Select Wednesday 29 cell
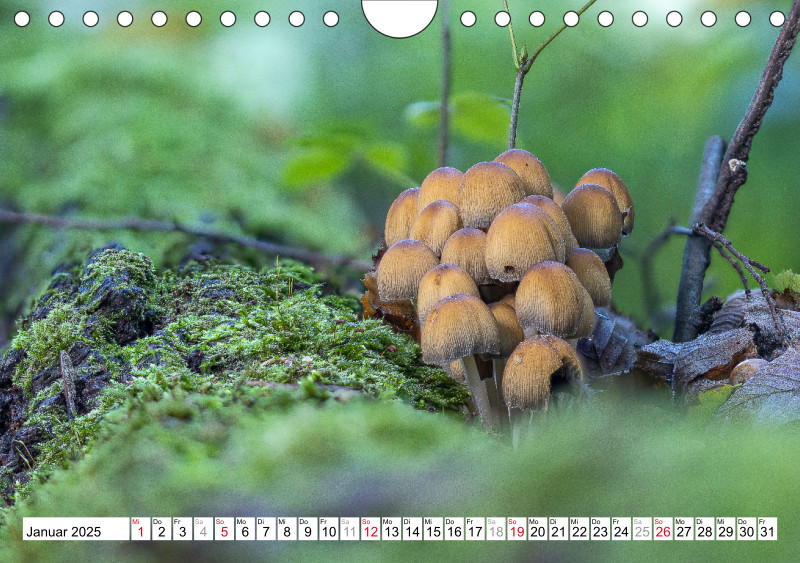800x563 pixels. (x=726, y=529)
